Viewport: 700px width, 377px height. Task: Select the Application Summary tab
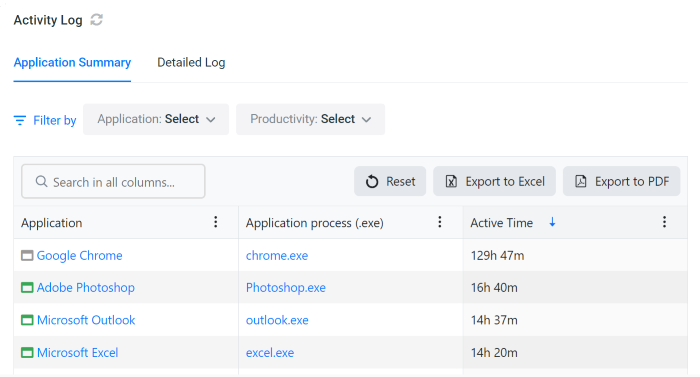[72, 63]
